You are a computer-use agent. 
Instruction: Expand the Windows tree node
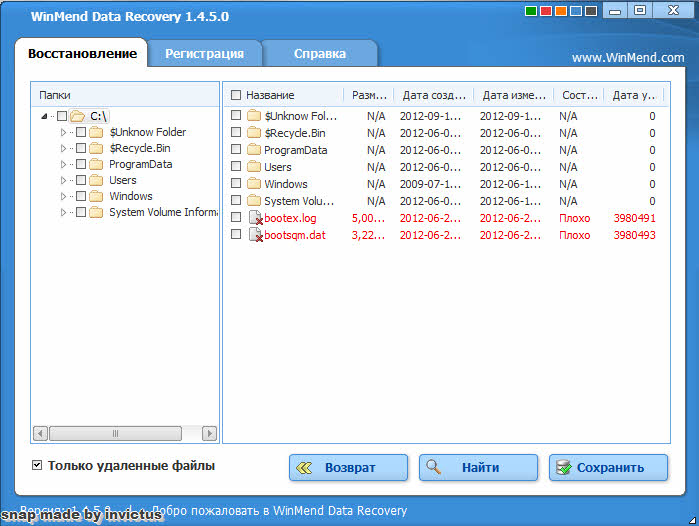tap(63, 197)
